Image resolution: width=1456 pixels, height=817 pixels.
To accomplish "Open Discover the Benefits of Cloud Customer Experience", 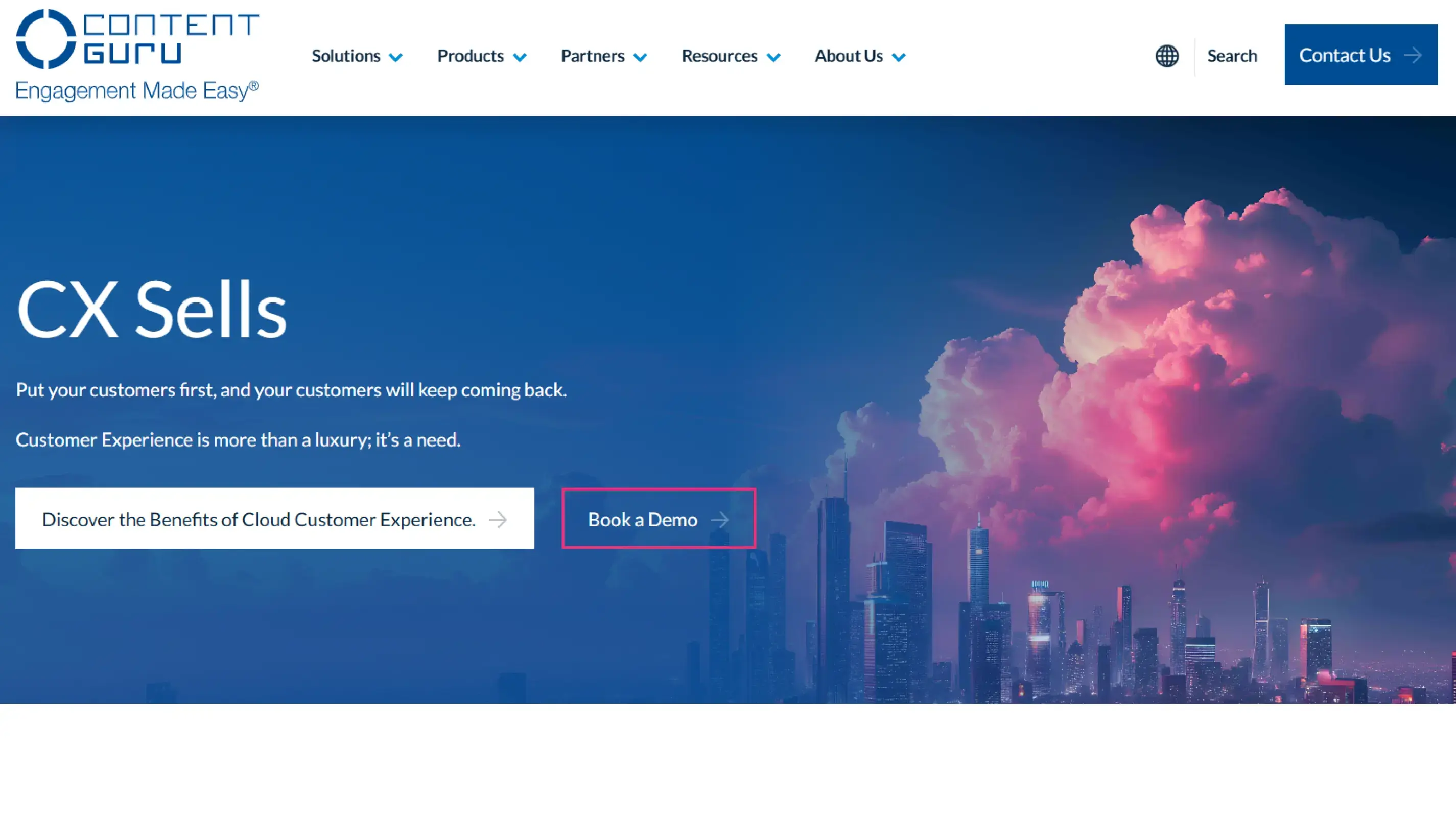I will (275, 519).
